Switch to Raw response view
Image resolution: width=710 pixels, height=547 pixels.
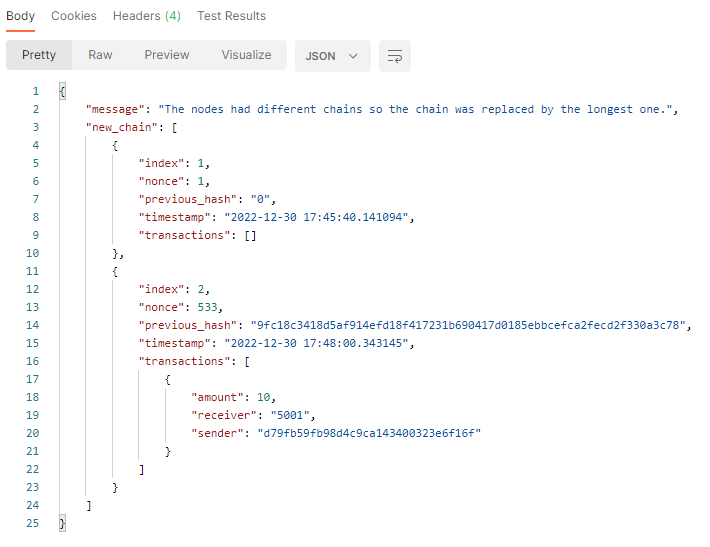(x=100, y=55)
